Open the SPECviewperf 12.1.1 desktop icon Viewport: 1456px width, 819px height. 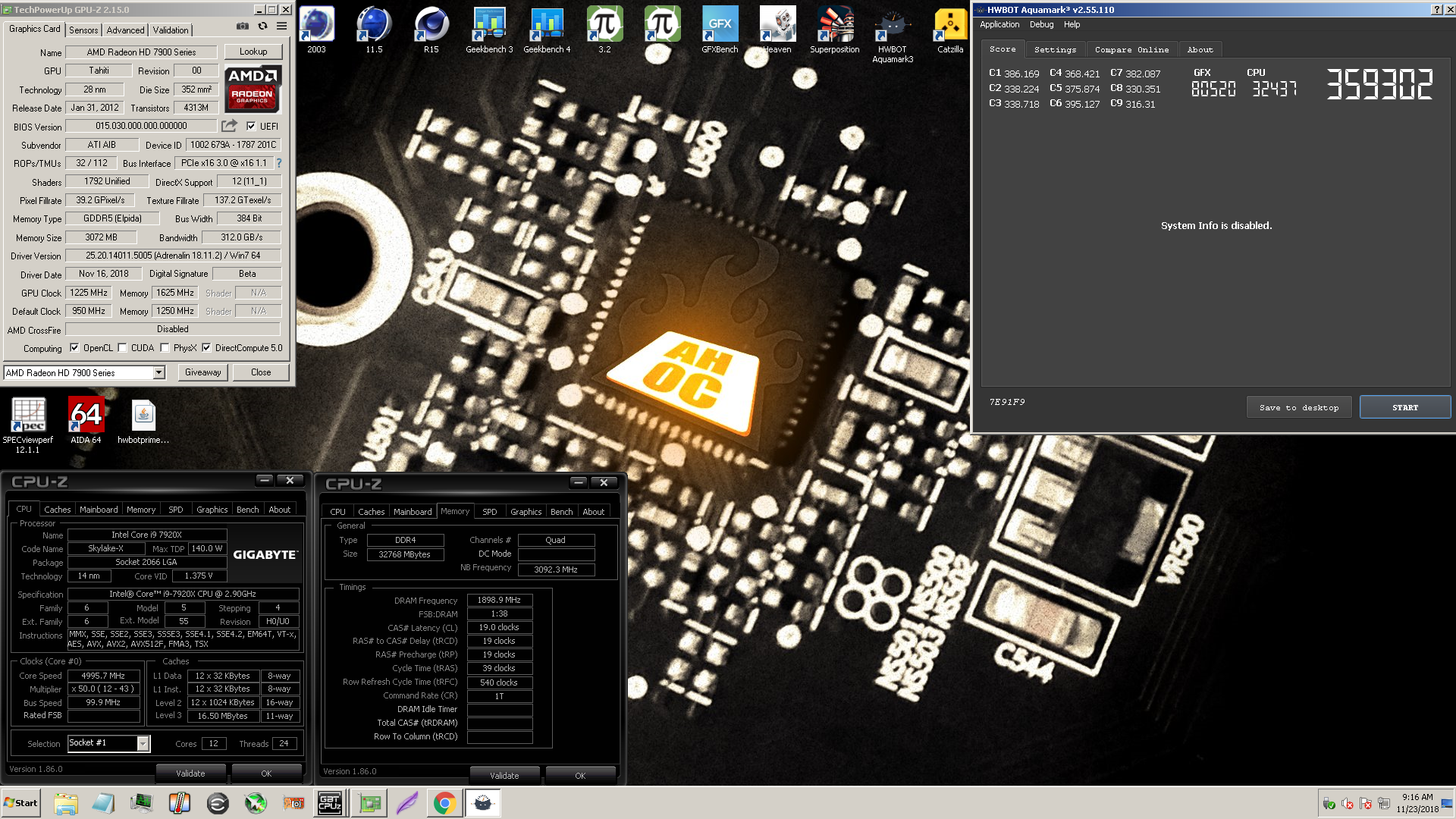pos(28,425)
